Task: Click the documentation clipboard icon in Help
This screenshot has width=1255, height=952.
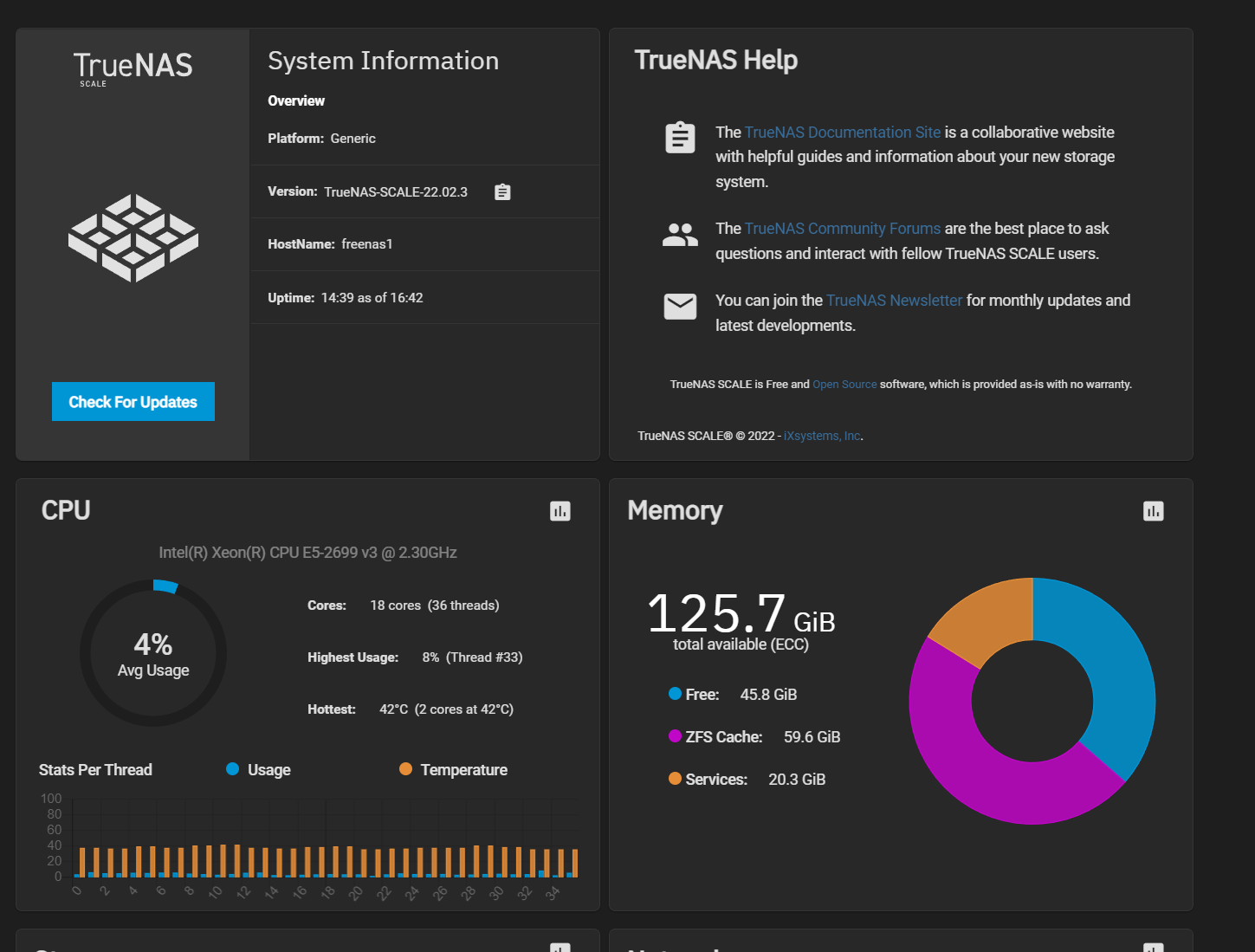Action: (x=680, y=137)
